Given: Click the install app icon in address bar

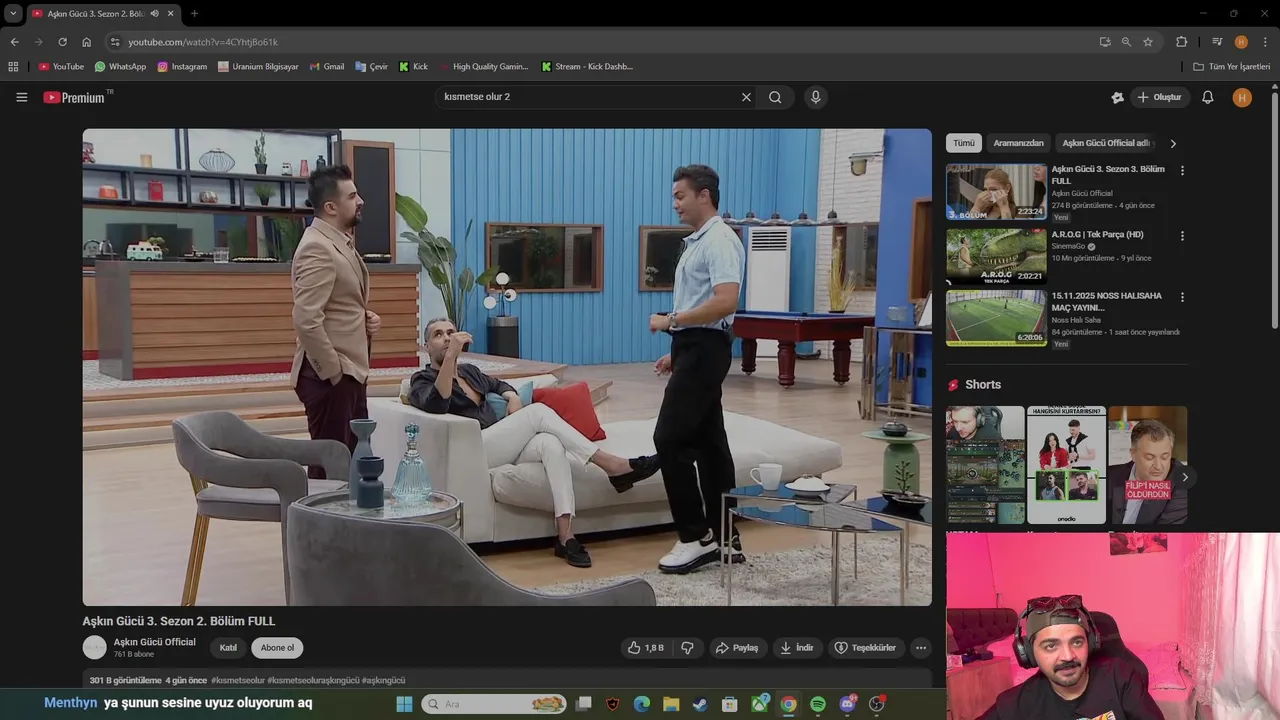Looking at the screenshot, I should coord(1105,42).
